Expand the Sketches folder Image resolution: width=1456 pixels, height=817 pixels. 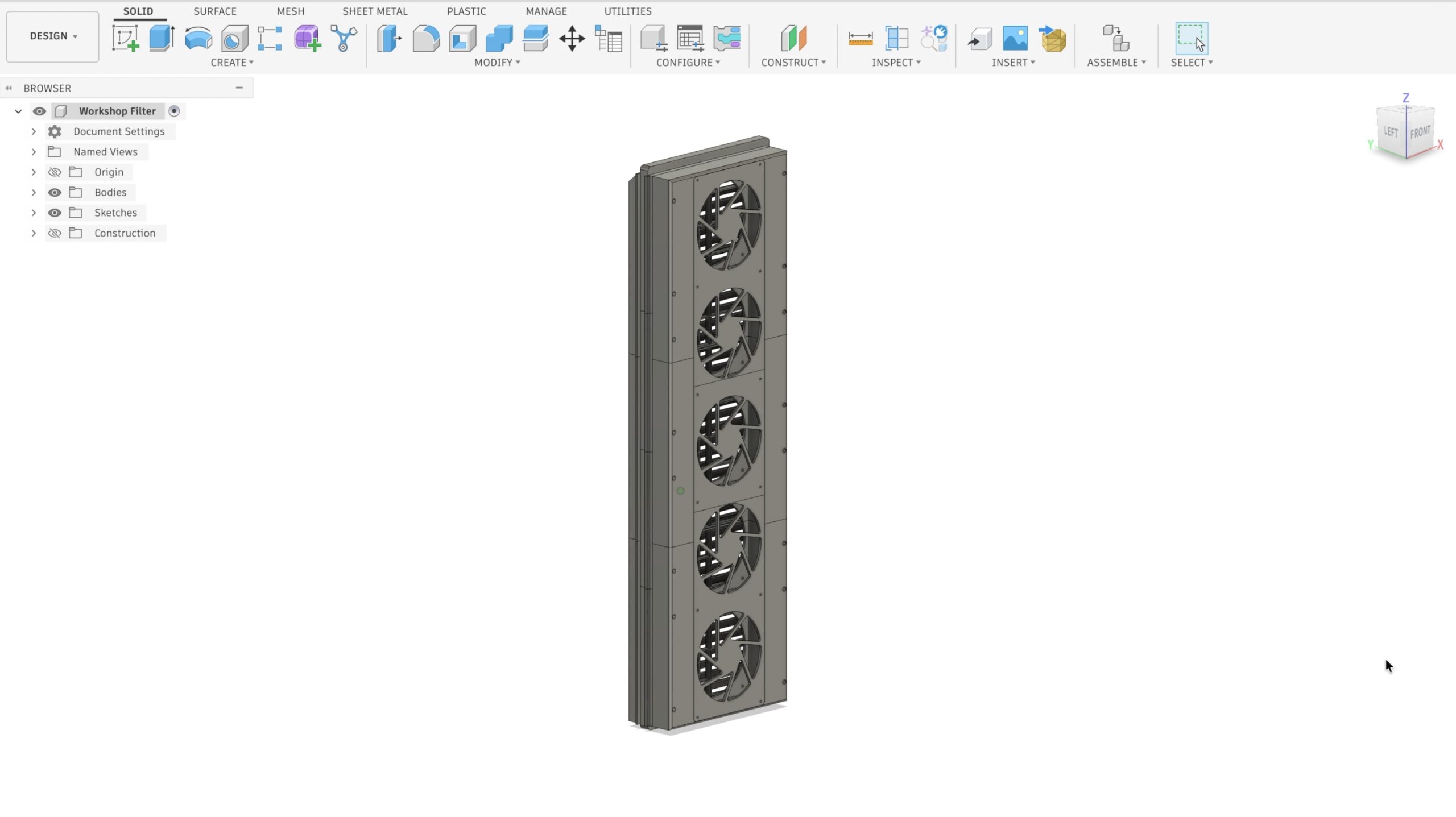(34, 213)
